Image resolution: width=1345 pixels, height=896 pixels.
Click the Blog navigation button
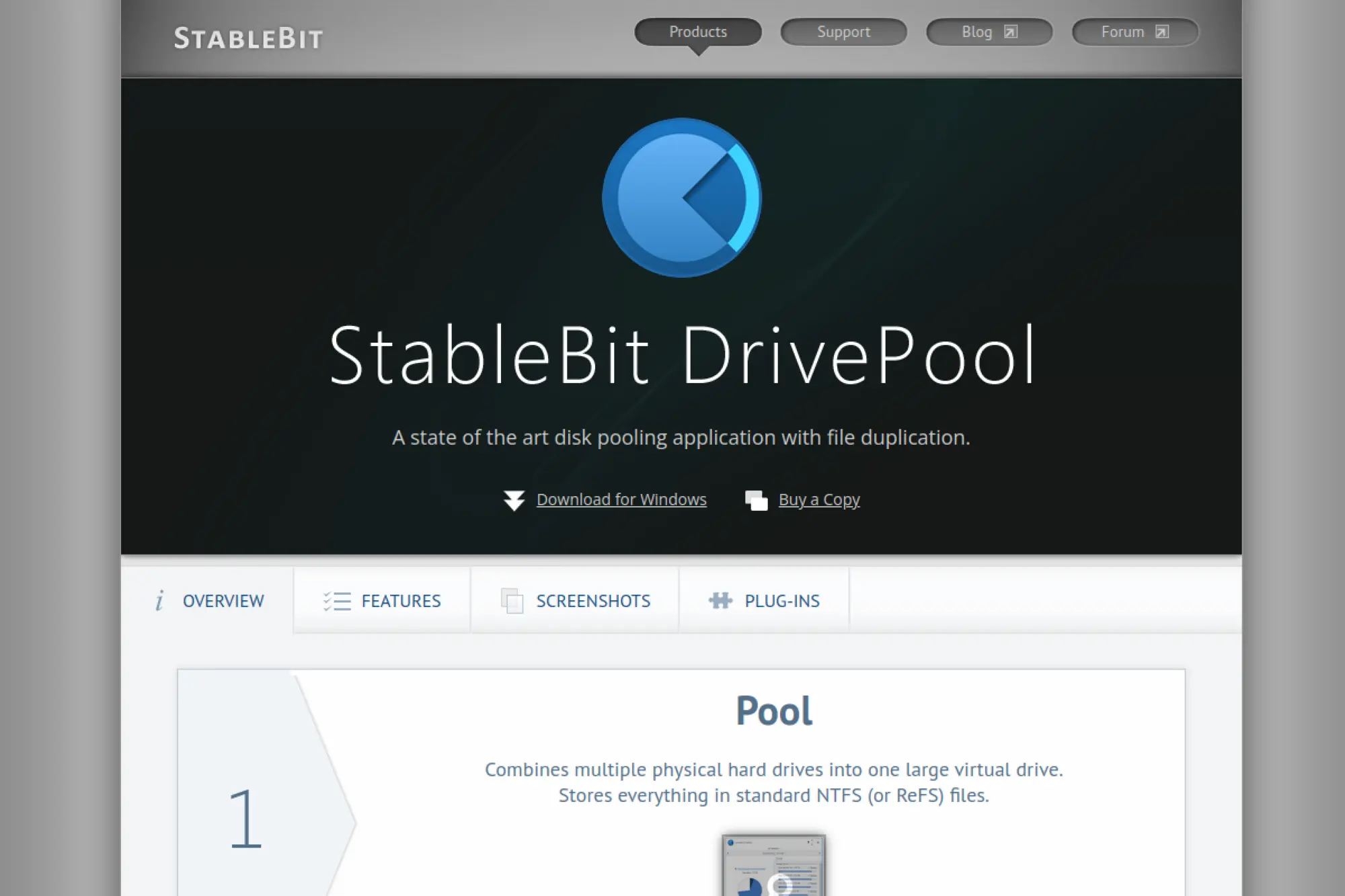pos(976,31)
